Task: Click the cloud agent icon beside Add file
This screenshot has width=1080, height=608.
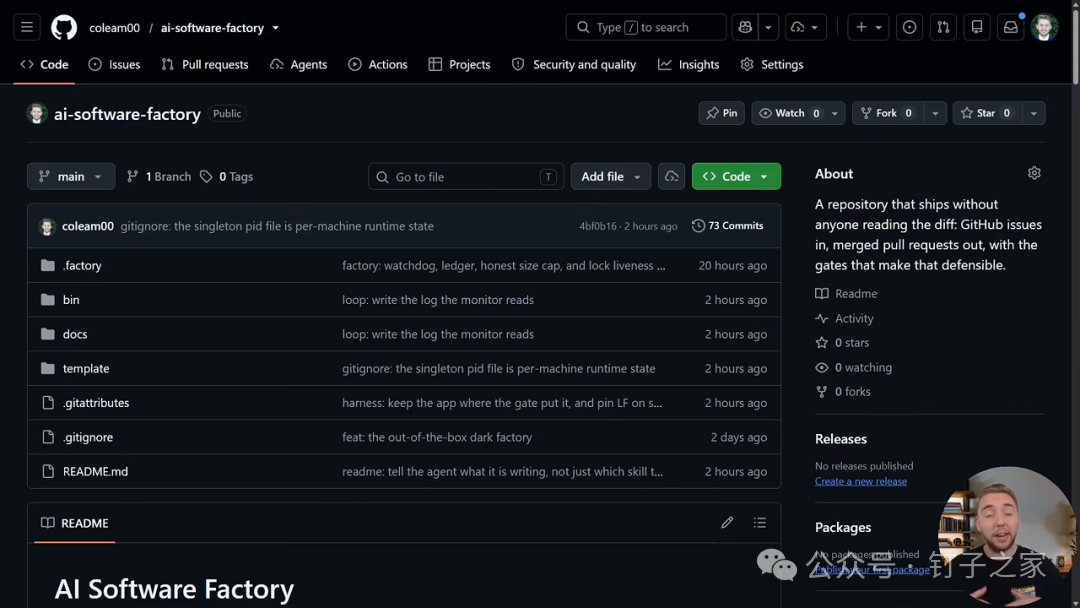Action: [672, 176]
